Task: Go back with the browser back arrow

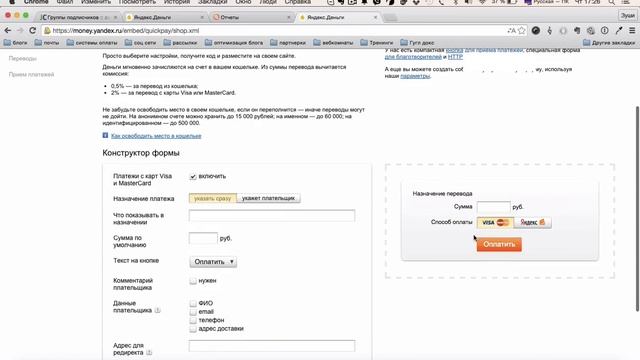Action: [7, 31]
